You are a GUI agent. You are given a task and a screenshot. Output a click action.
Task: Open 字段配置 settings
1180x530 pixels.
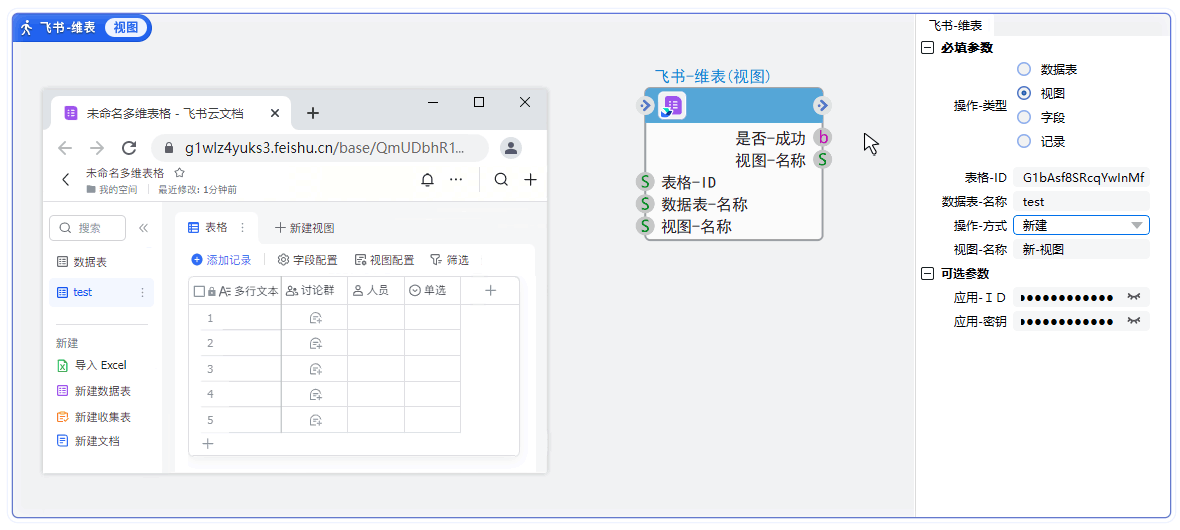(307, 260)
